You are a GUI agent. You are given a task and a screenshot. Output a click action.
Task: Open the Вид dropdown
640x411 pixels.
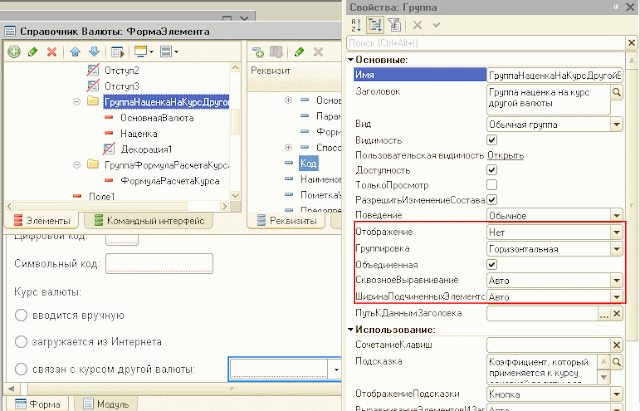(x=617, y=124)
